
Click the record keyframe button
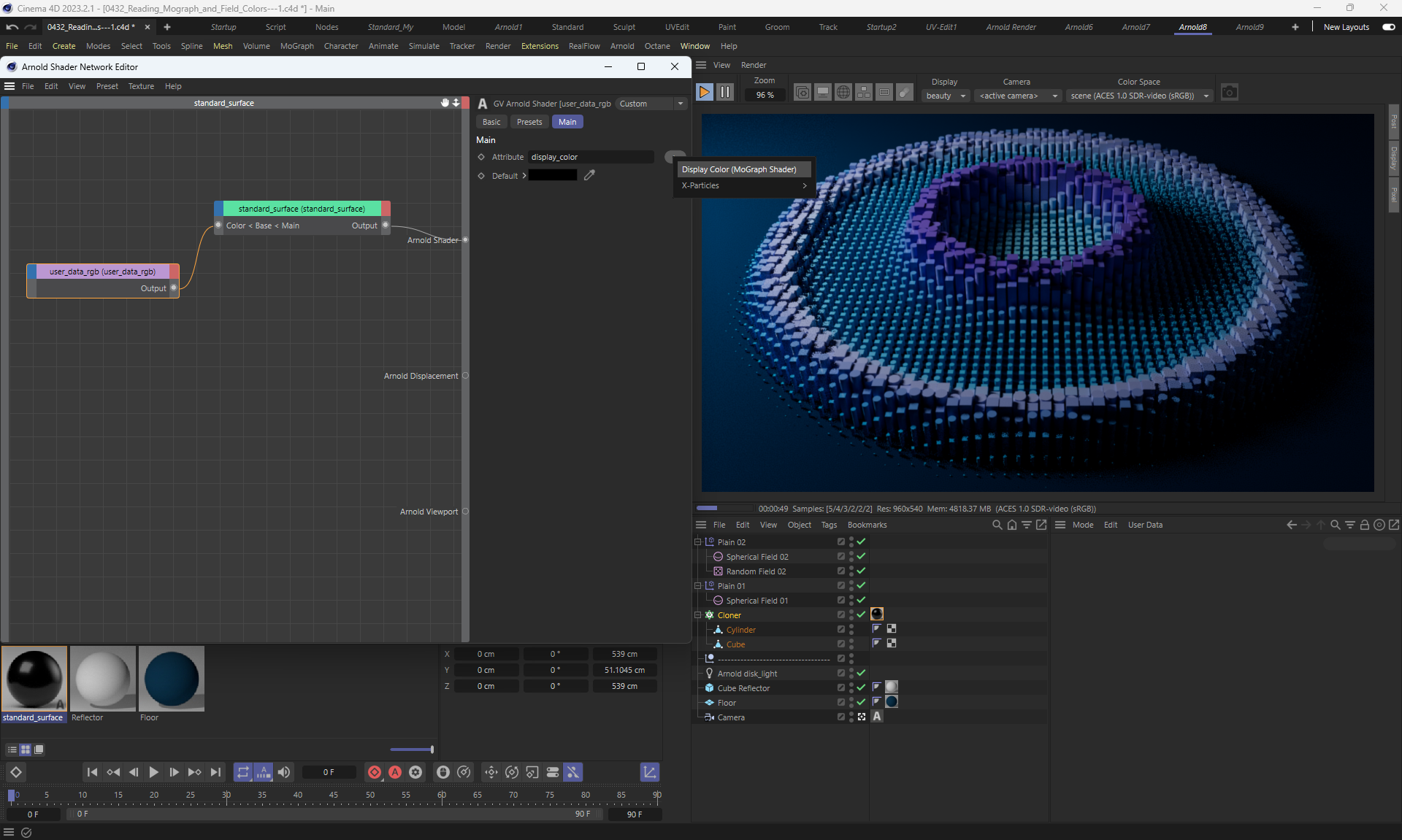point(375,772)
